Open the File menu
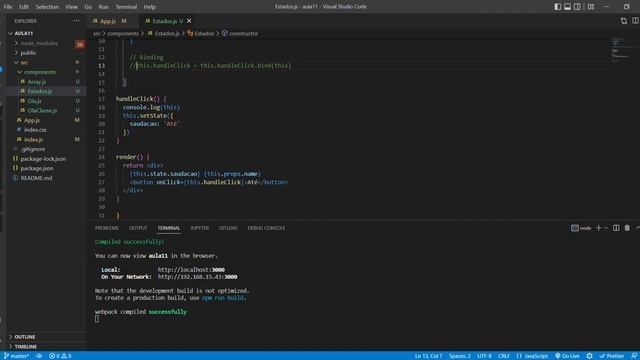The width and height of the screenshot is (640, 360). (8, 7)
